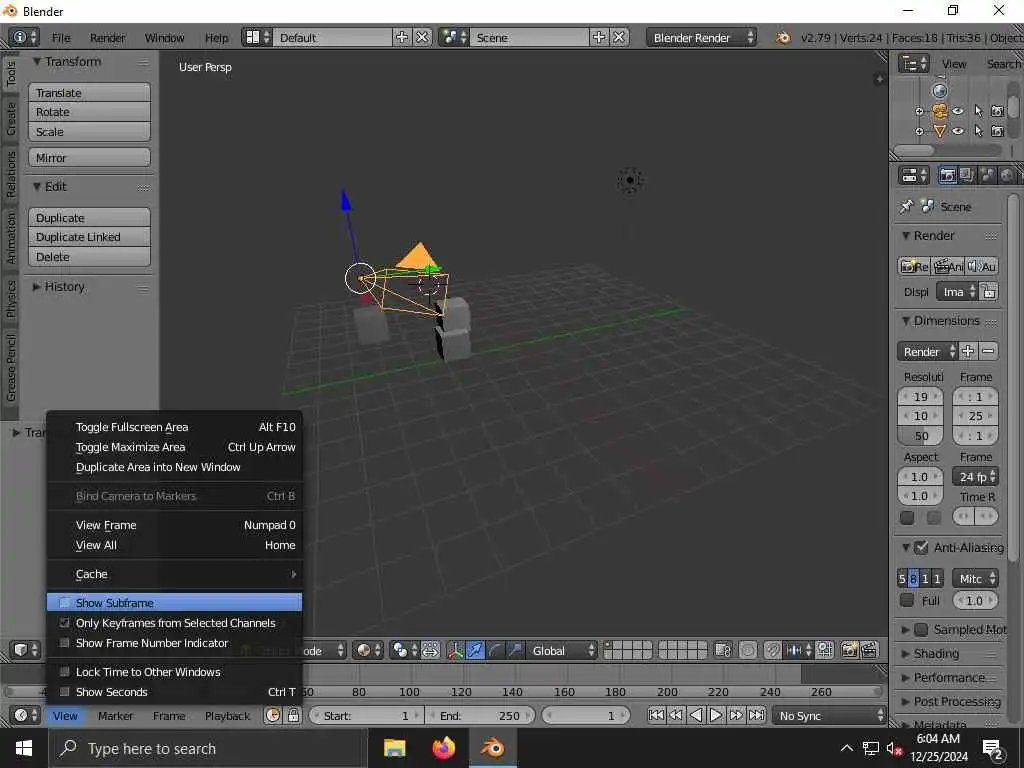Click the End frame 250 field
This screenshot has height=768, width=1024.
click(480, 716)
